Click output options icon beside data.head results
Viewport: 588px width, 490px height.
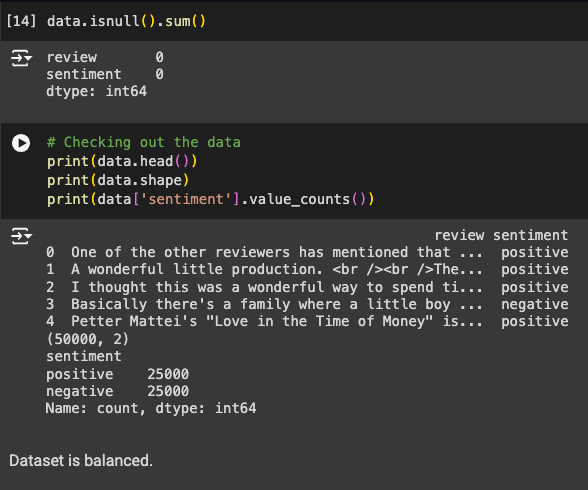click(x=21, y=236)
